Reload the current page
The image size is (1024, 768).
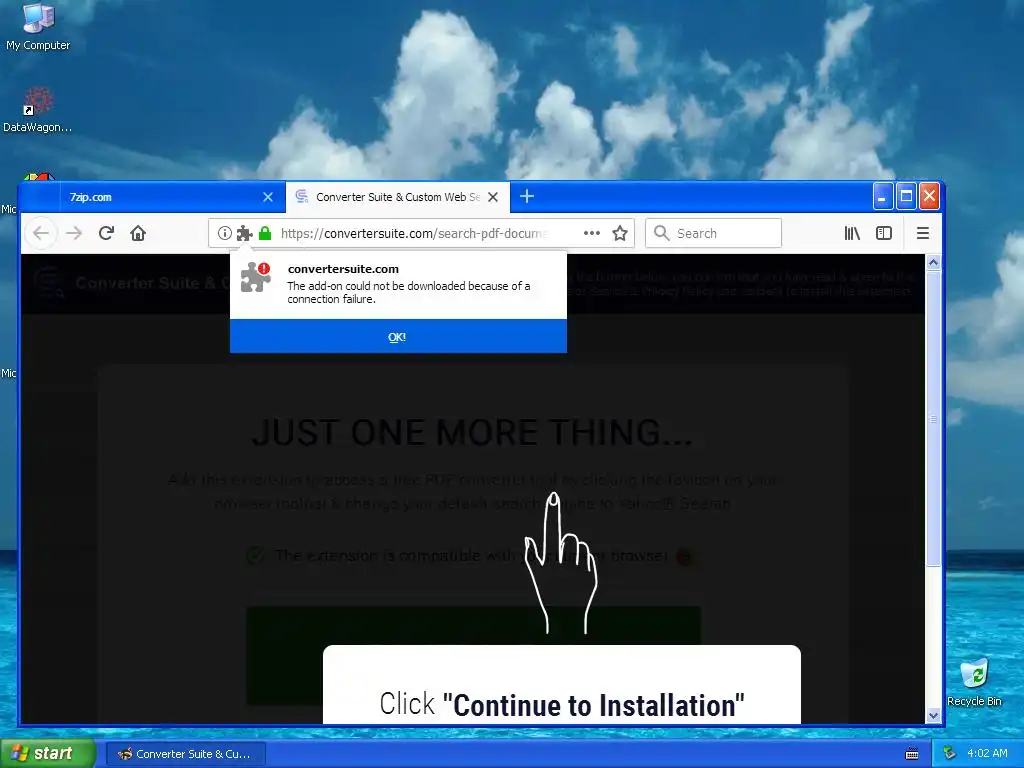click(x=106, y=233)
